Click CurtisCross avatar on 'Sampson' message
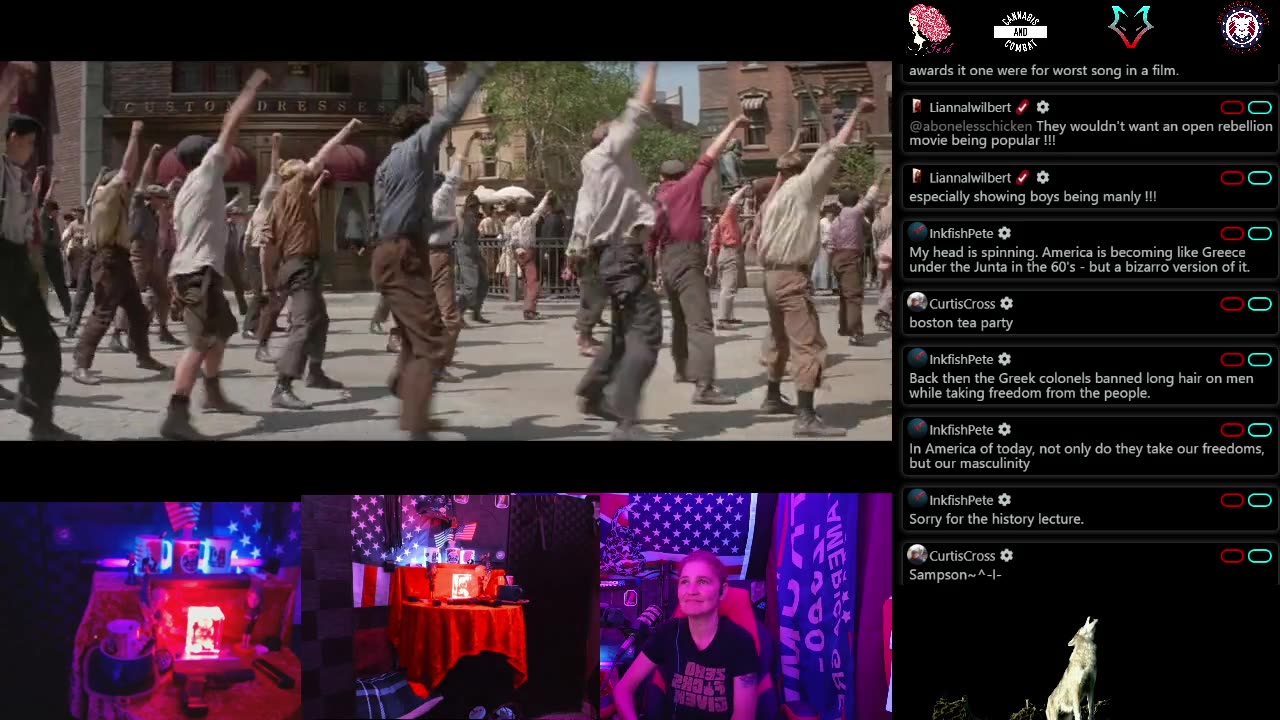 coord(917,554)
